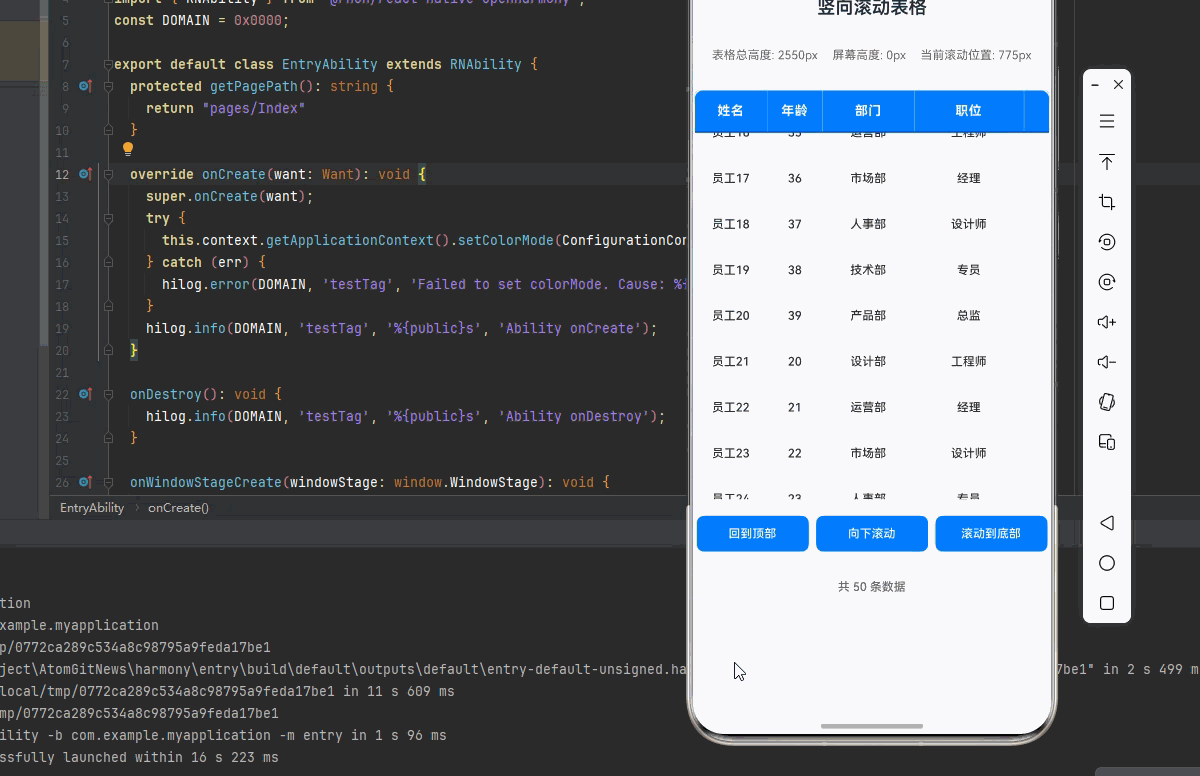
Task: Click onCreate() in the editor breadcrumb
Action: click(179, 508)
